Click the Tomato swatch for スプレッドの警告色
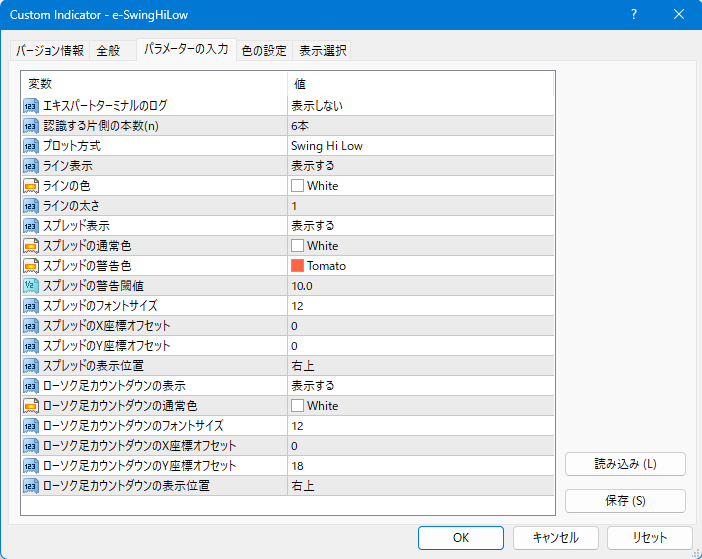 coord(297,266)
